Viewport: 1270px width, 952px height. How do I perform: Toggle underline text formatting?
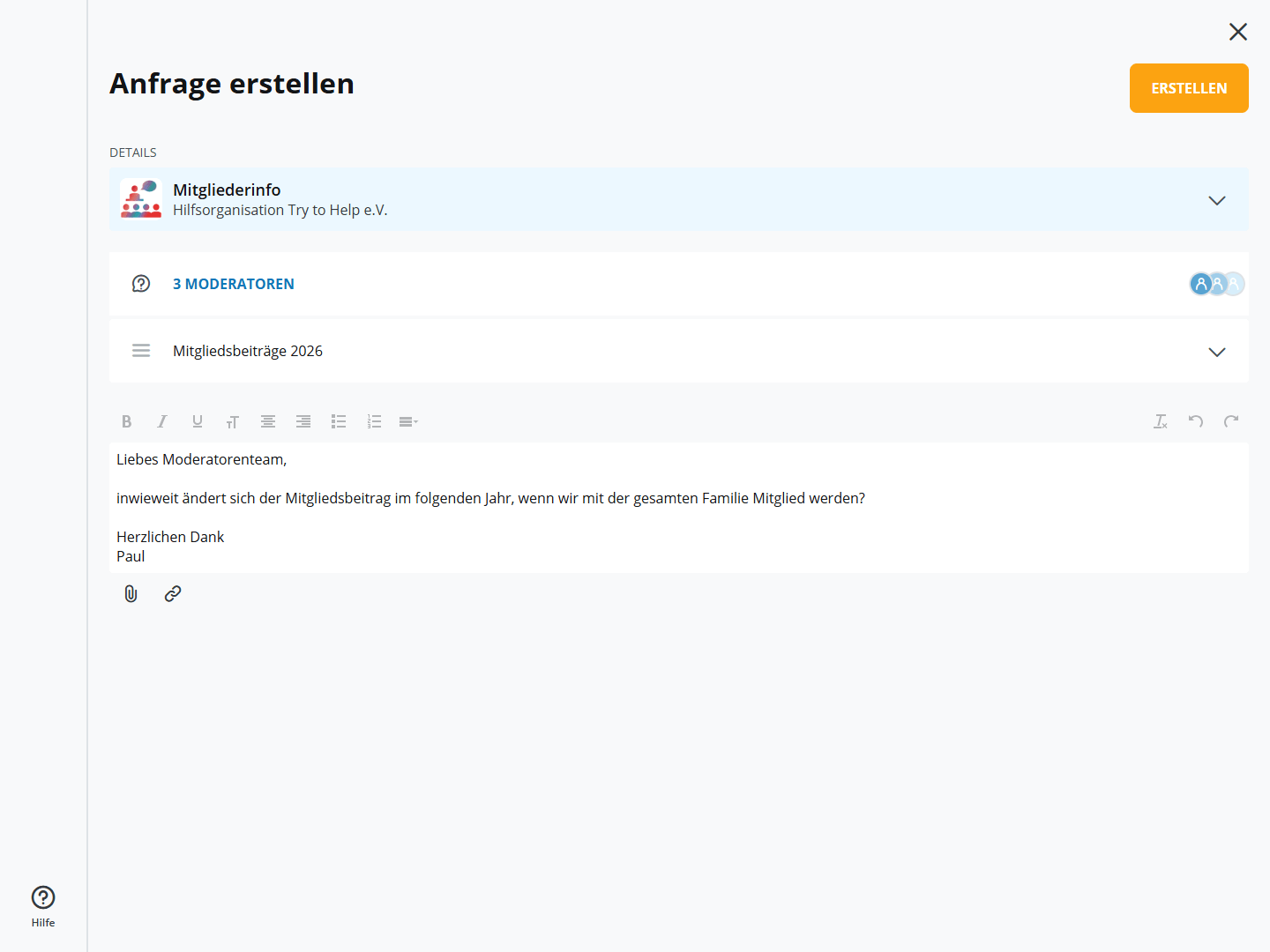click(198, 421)
